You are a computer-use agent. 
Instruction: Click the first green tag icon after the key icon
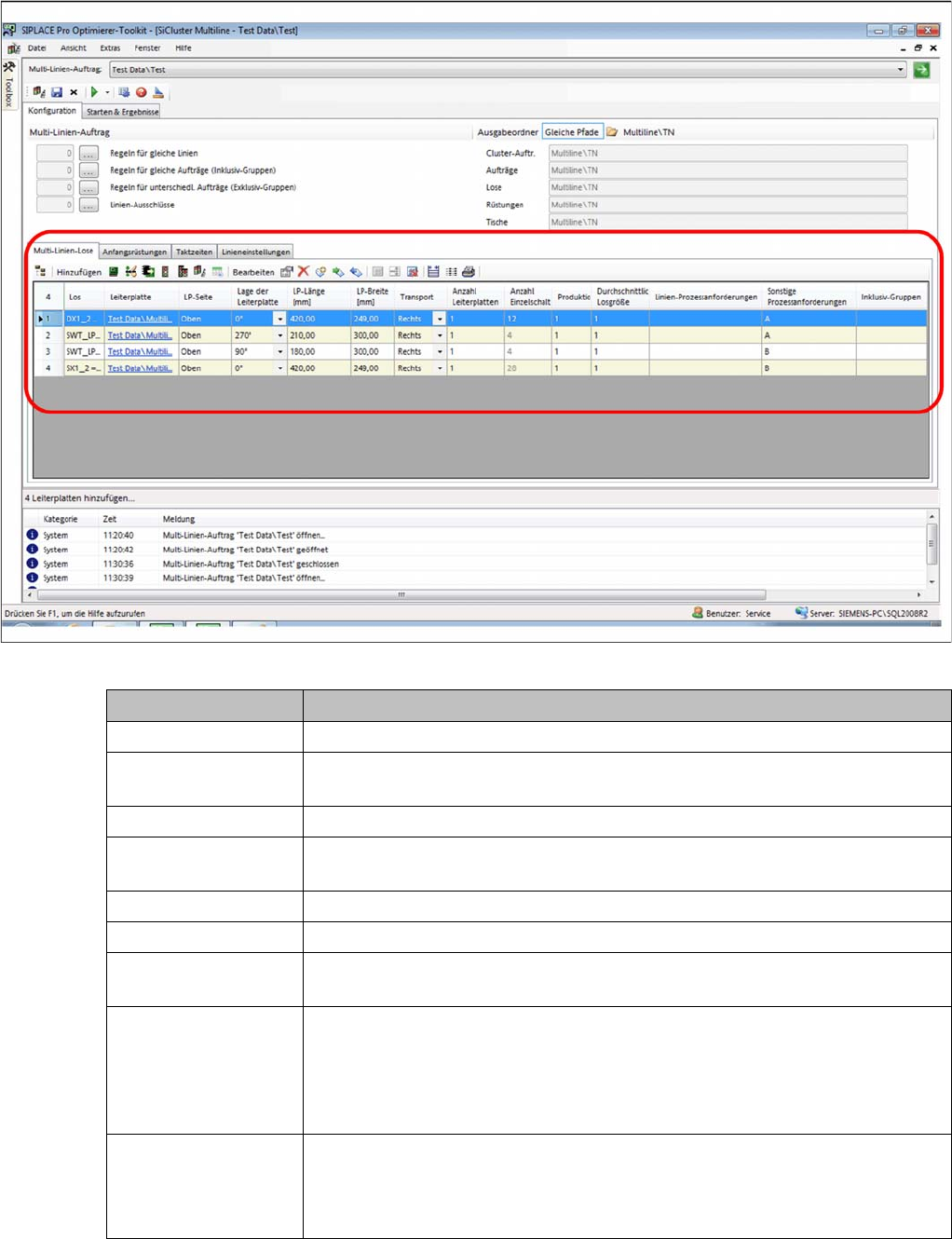(x=338, y=272)
